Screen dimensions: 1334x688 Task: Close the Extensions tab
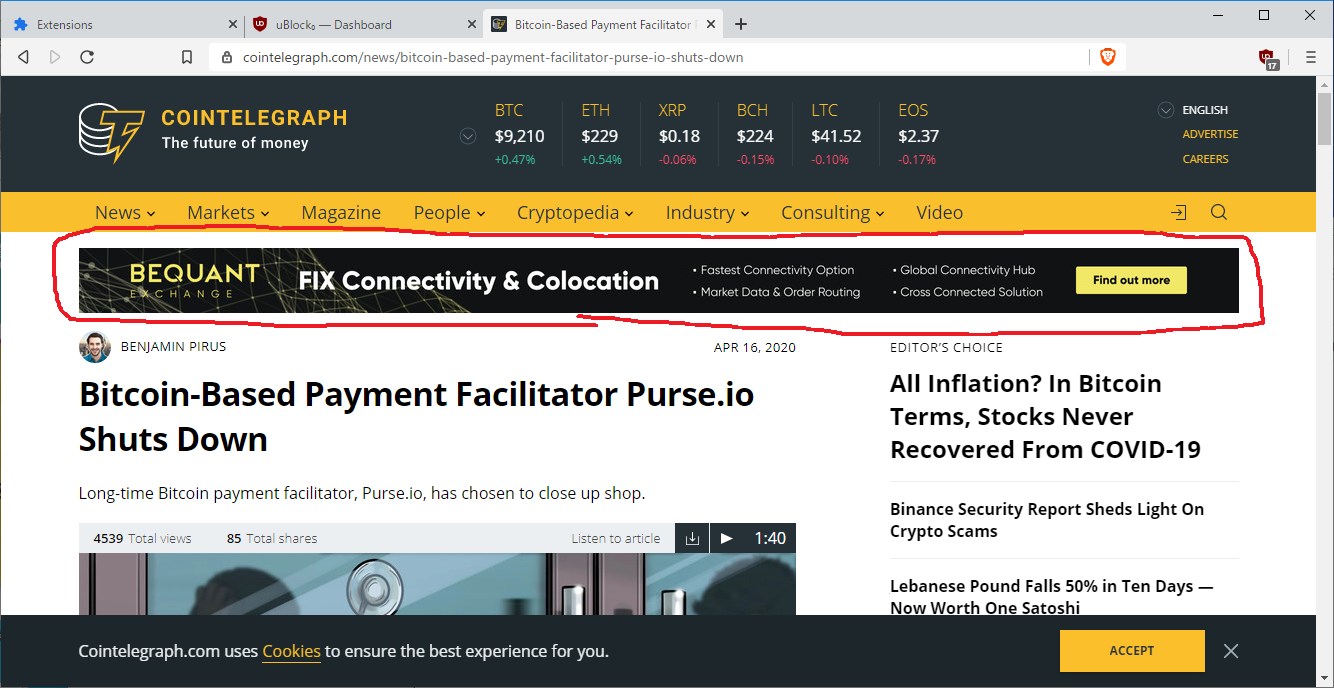(x=233, y=24)
